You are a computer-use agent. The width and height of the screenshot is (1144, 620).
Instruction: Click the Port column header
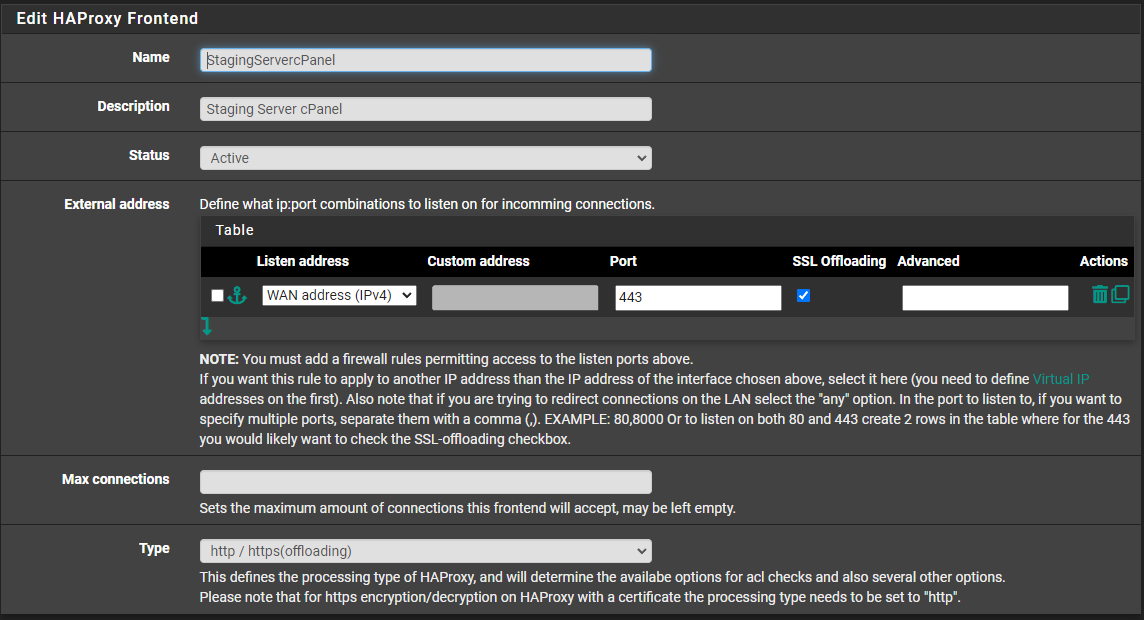tap(623, 261)
